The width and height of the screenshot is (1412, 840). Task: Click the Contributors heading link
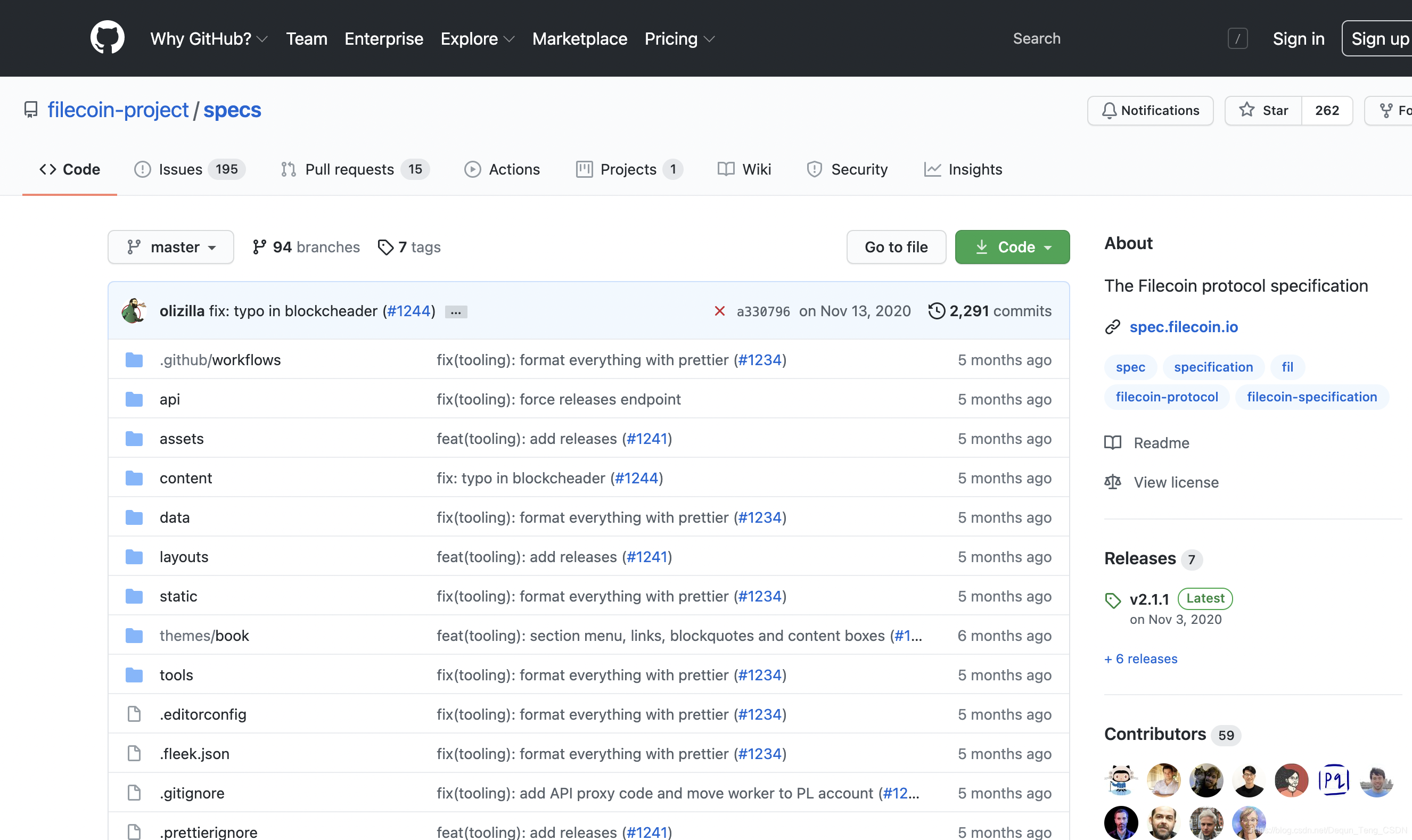(x=1155, y=734)
